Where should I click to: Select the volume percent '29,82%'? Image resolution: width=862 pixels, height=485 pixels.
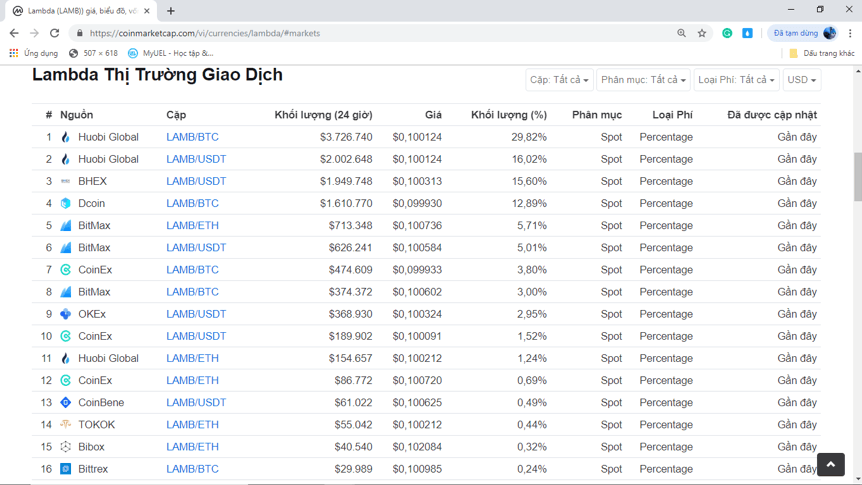pyautogui.click(x=529, y=137)
